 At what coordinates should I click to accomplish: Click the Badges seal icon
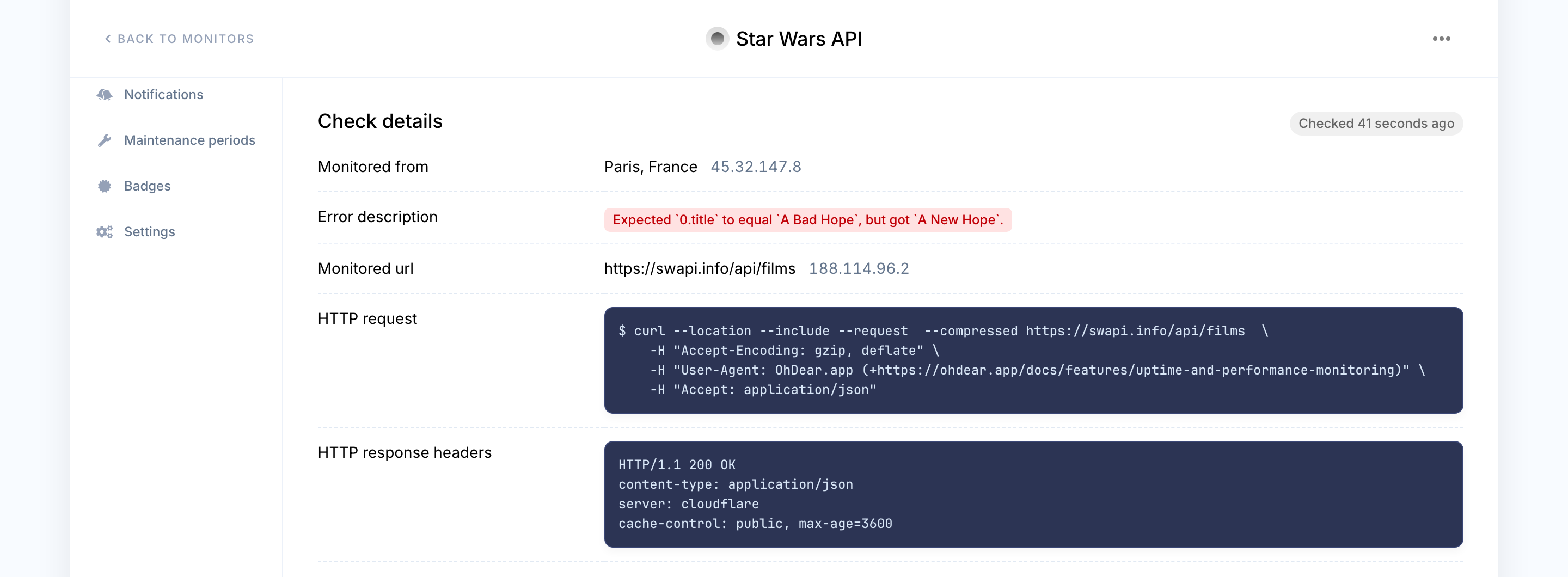point(105,186)
